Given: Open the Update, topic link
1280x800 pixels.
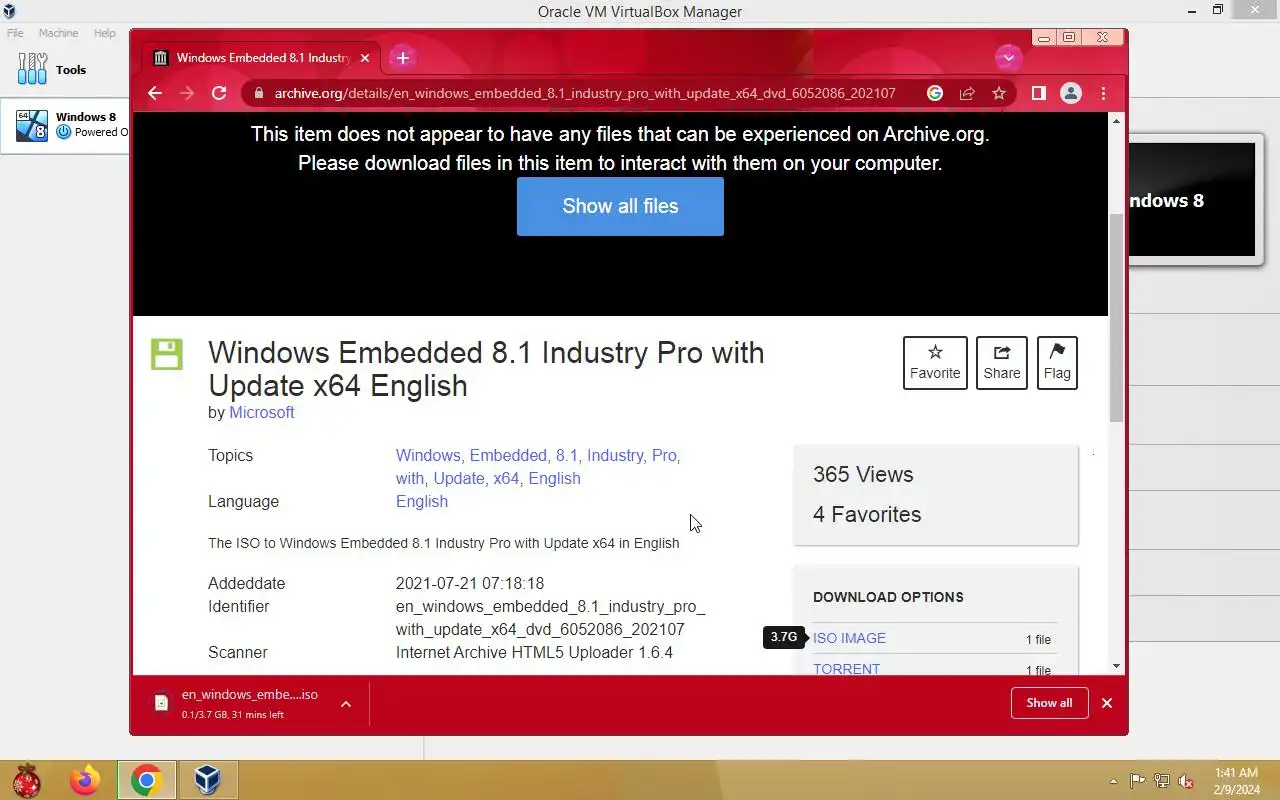Looking at the screenshot, I should click(x=460, y=478).
